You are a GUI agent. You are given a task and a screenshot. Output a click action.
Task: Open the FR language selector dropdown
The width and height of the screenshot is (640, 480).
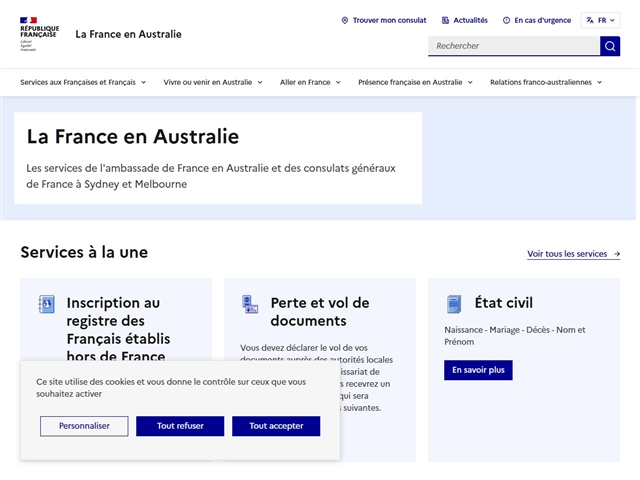600,20
